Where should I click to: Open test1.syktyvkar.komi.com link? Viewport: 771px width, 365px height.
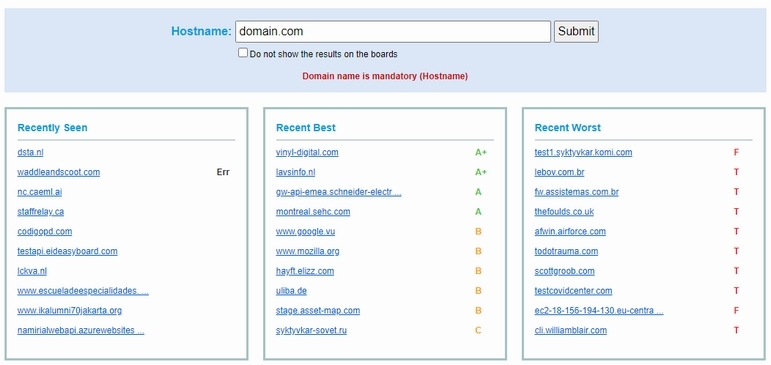point(583,152)
